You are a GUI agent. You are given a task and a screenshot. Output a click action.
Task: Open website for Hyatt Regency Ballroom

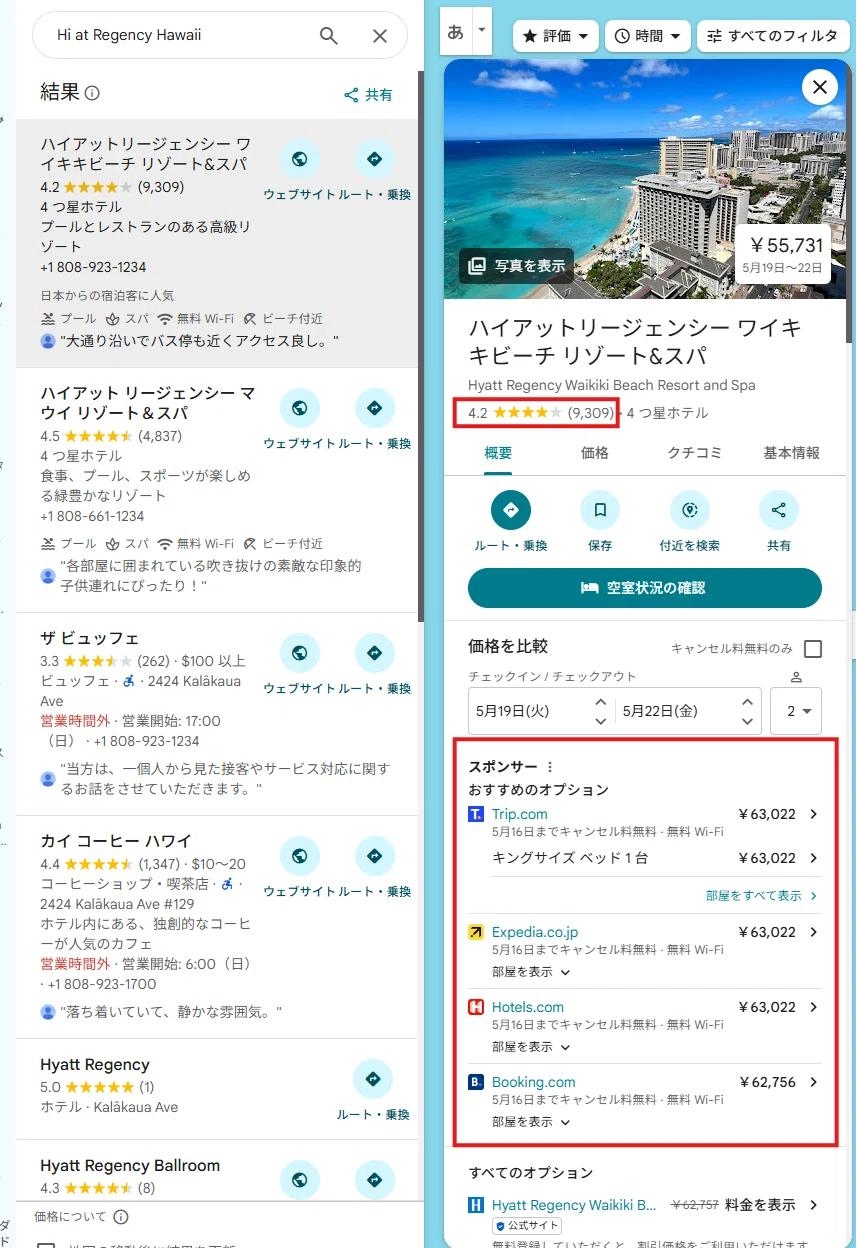click(299, 1180)
